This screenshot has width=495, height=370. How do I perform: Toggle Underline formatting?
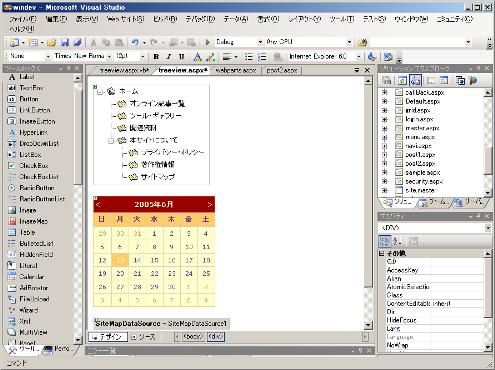pos(181,57)
